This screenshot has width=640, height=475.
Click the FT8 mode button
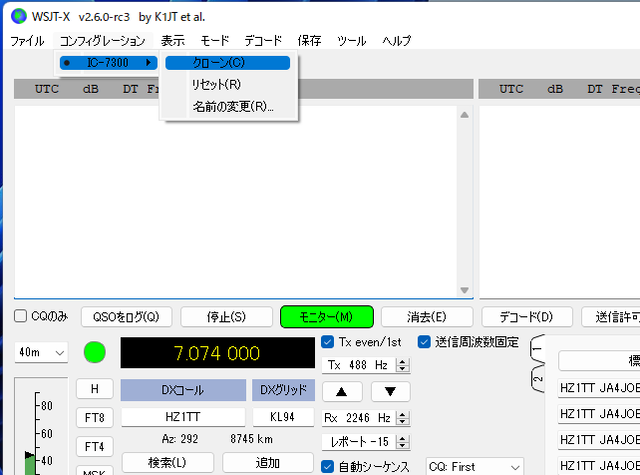point(95,418)
